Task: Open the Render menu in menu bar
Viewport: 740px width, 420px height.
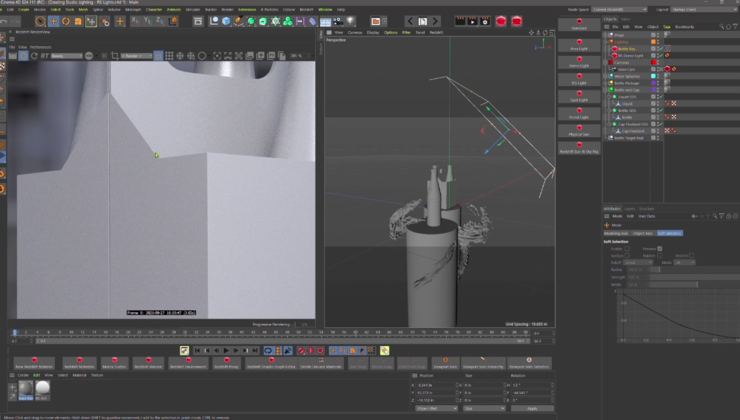Action: [227, 9]
